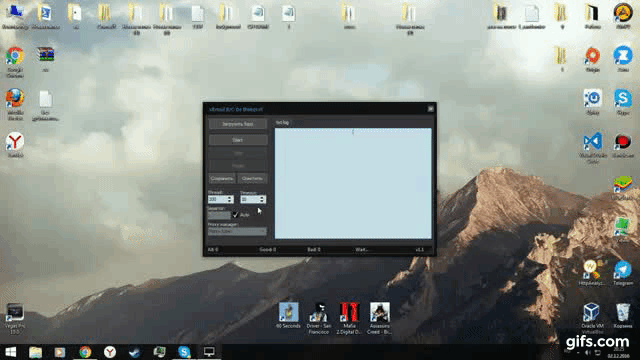Screen dimensions: 640x360
Task: Open Visual Studio Code desktop shortcut
Action: pos(593,147)
